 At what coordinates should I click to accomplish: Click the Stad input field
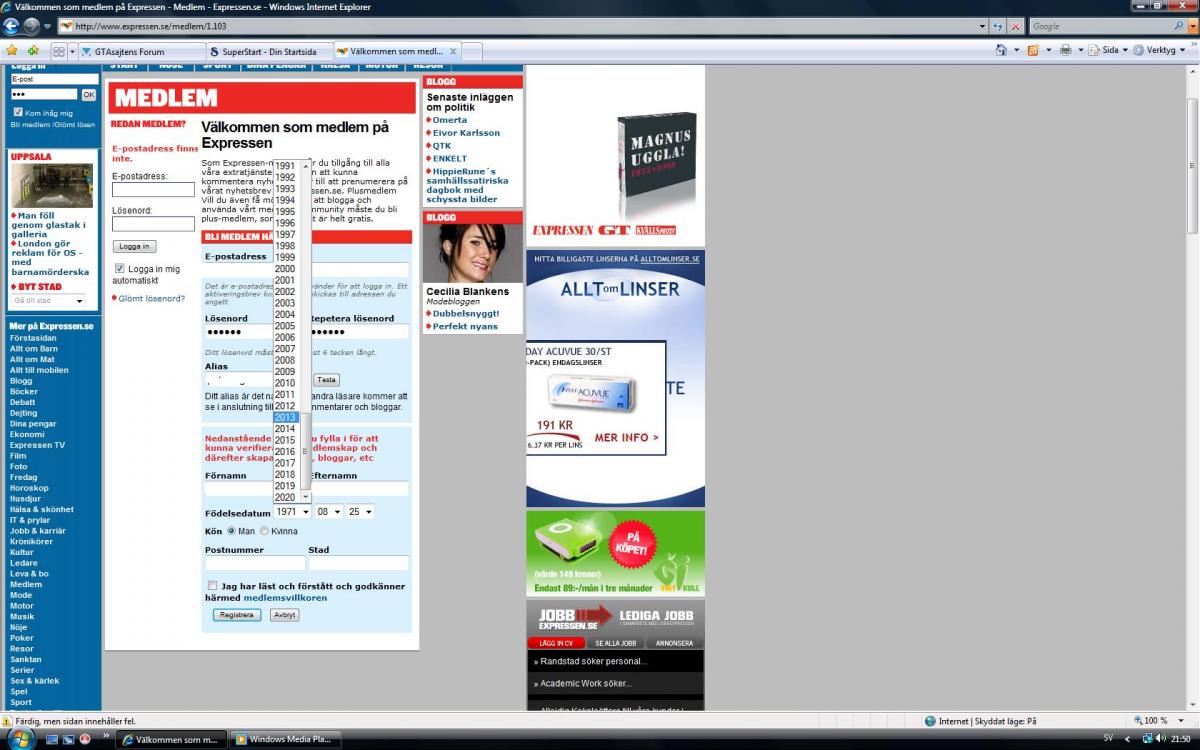coord(358,563)
